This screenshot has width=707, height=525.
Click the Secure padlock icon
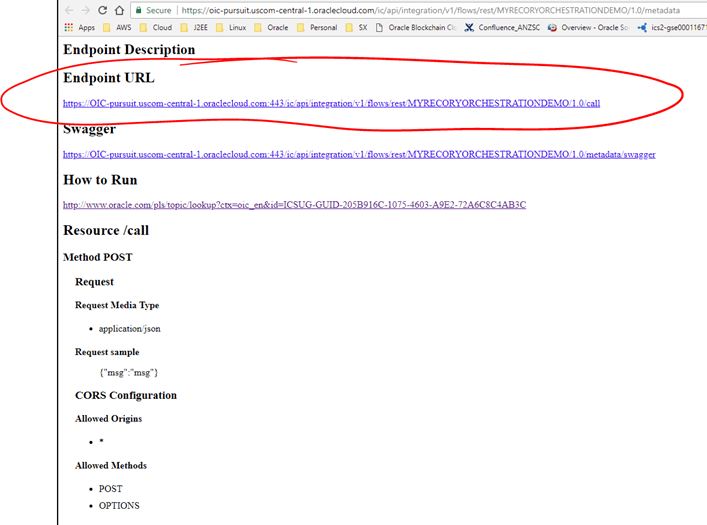[x=138, y=10]
